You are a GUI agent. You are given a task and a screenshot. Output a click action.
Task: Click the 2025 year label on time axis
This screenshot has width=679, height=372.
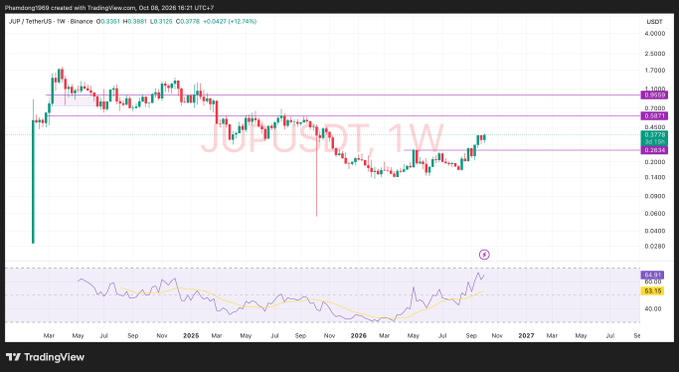191,336
